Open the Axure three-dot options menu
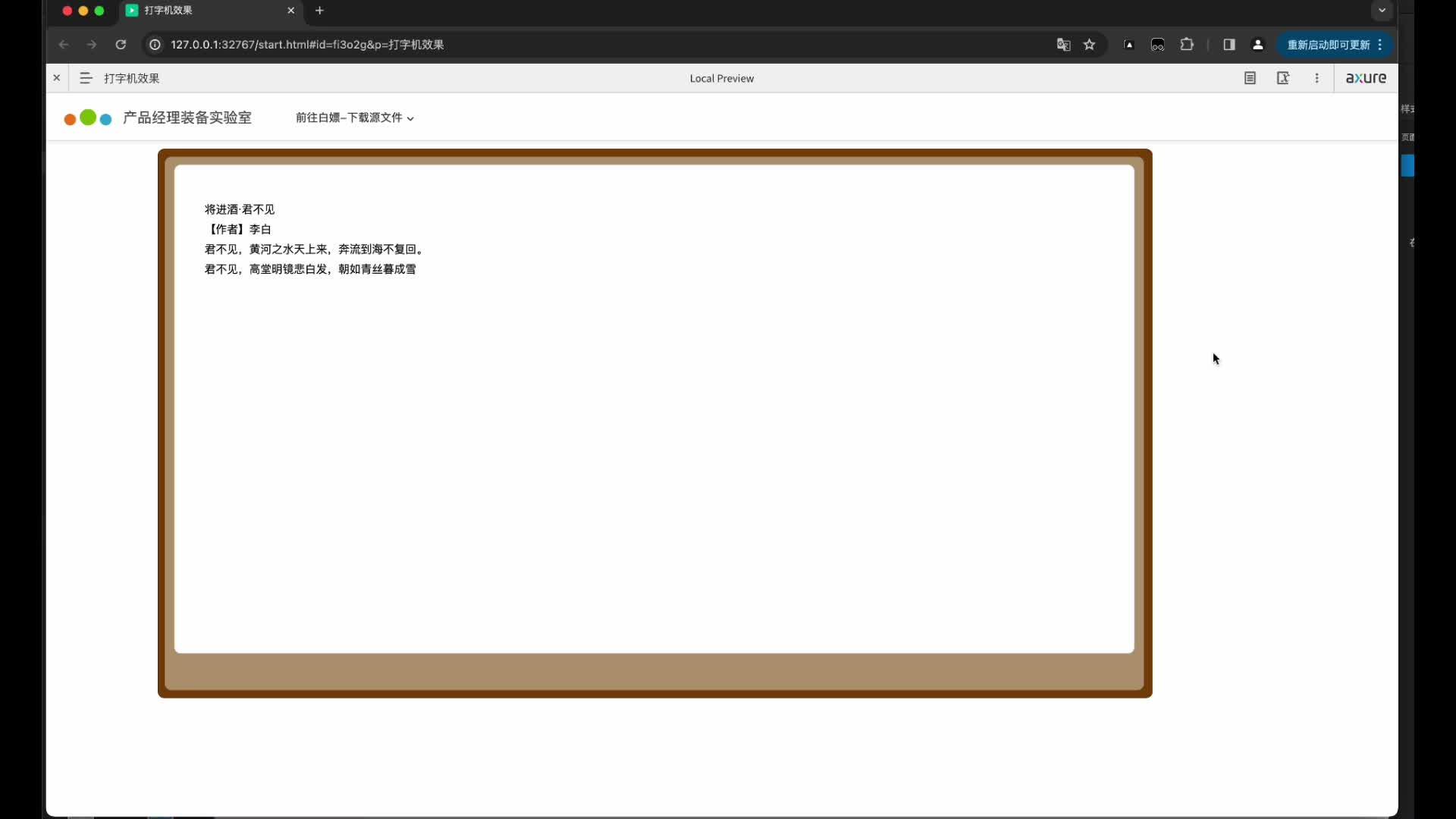This screenshot has width=1456, height=819. [x=1316, y=78]
